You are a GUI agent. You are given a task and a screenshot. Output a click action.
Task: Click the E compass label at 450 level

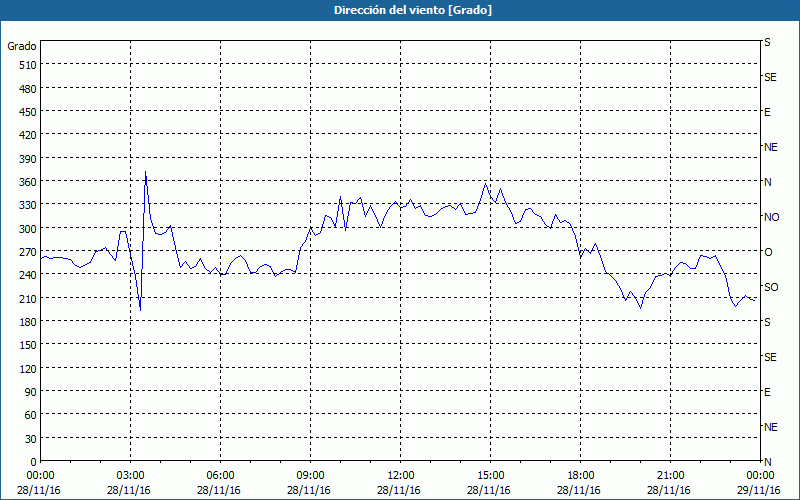pos(767,112)
